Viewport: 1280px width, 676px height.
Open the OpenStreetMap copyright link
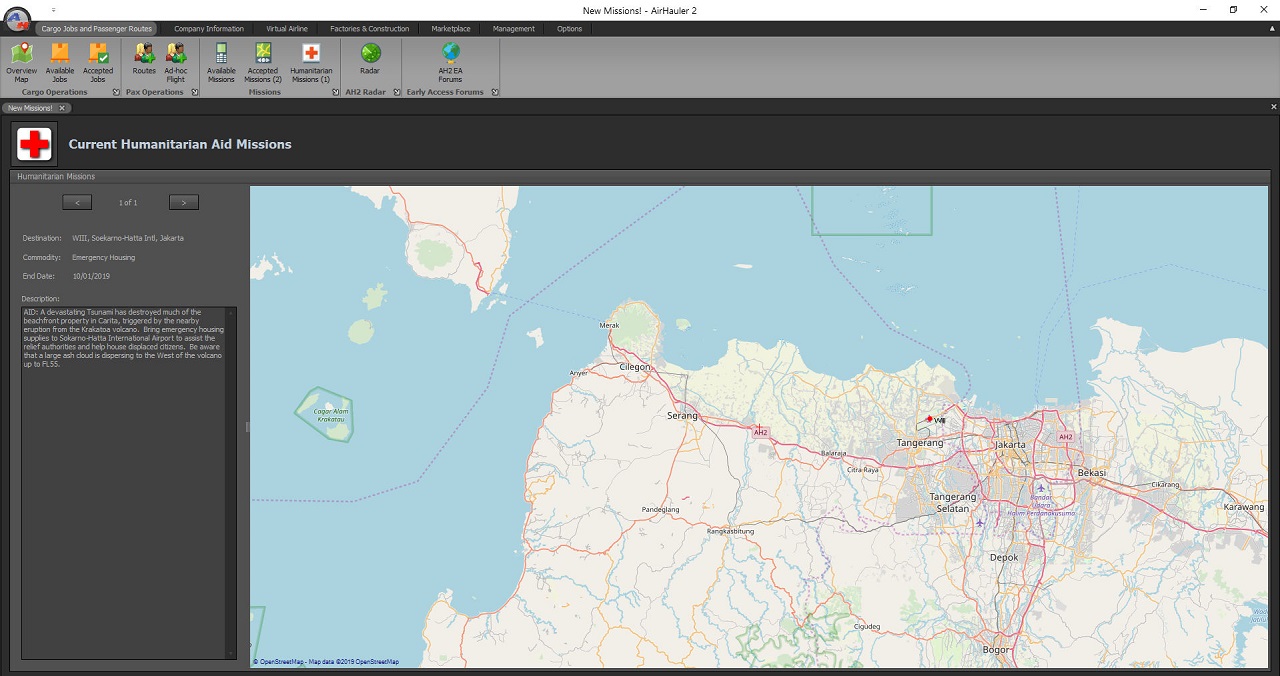coord(285,661)
